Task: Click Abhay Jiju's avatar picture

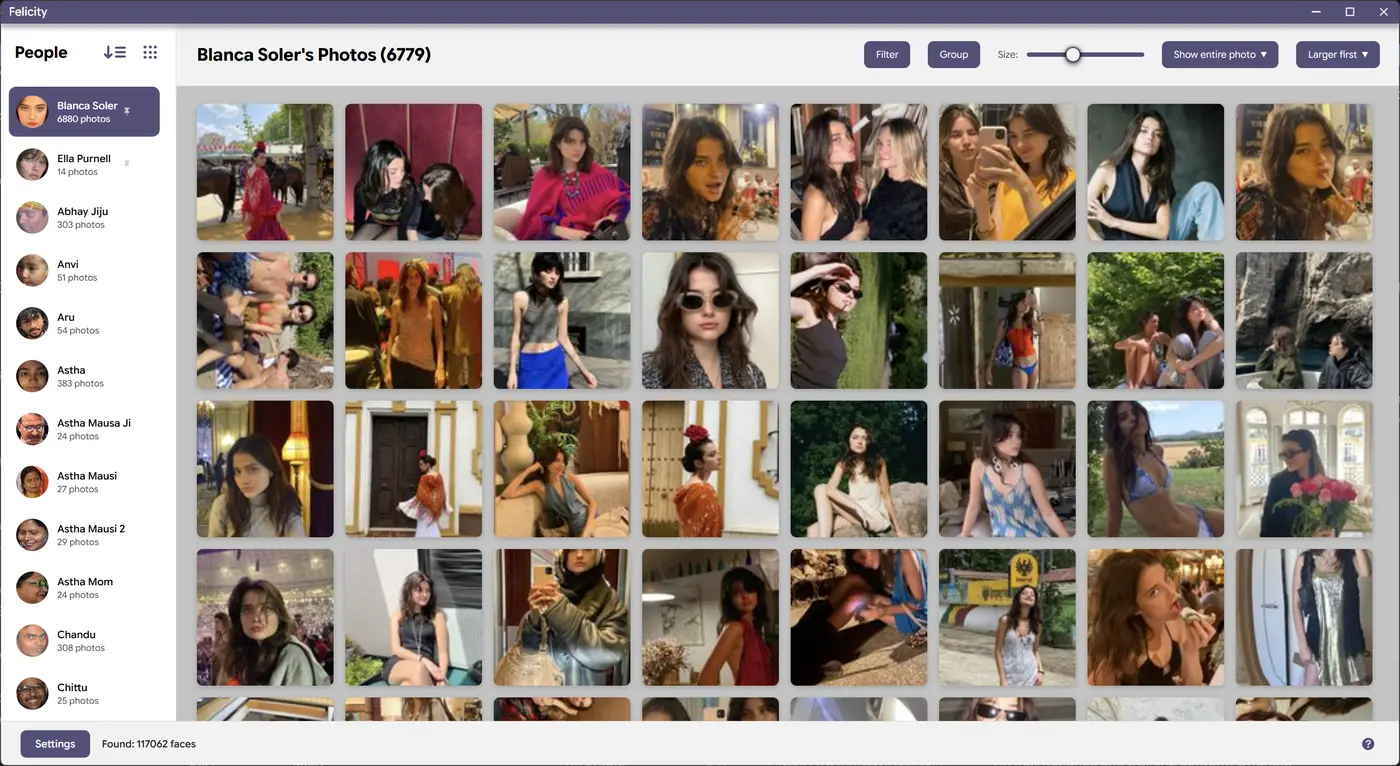Action: (33, 218)
